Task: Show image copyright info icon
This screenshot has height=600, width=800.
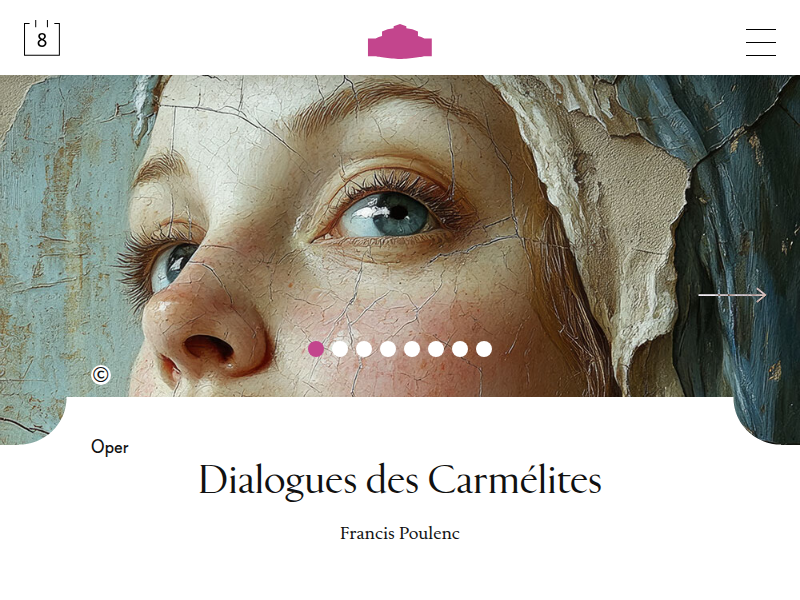Action: point(101,375)
